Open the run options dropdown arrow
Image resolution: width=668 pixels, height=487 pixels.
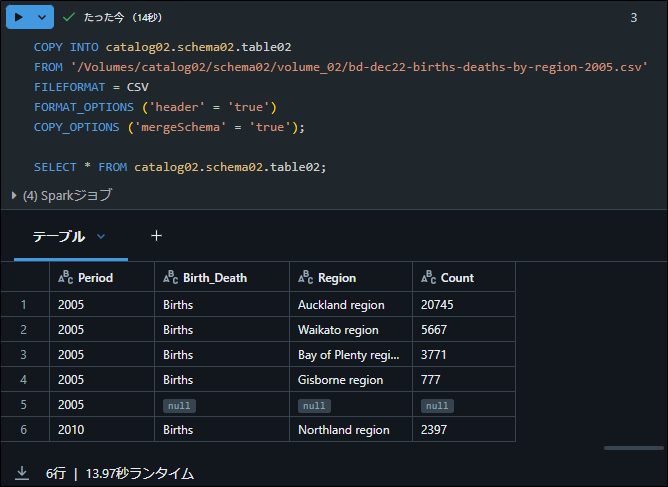click(42, 17)
